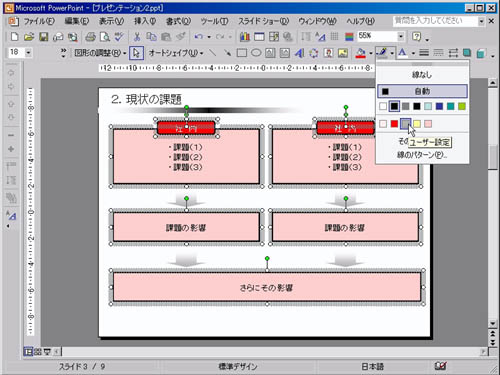Click the 課題の影響 box on the left
Viewport: 500px width, 375px height.
186,227
